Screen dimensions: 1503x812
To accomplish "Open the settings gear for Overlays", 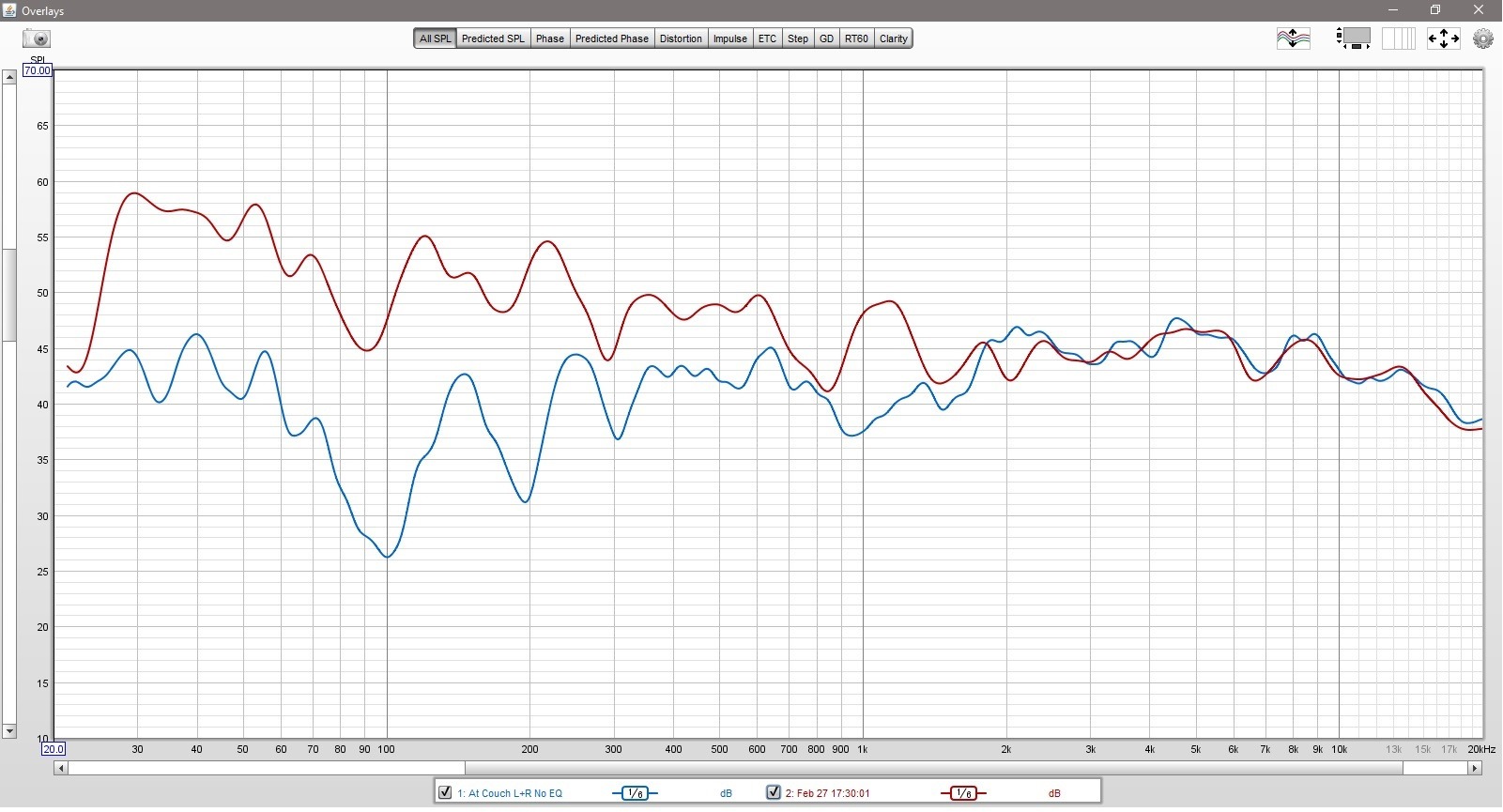I will (x=1483, y=38).
